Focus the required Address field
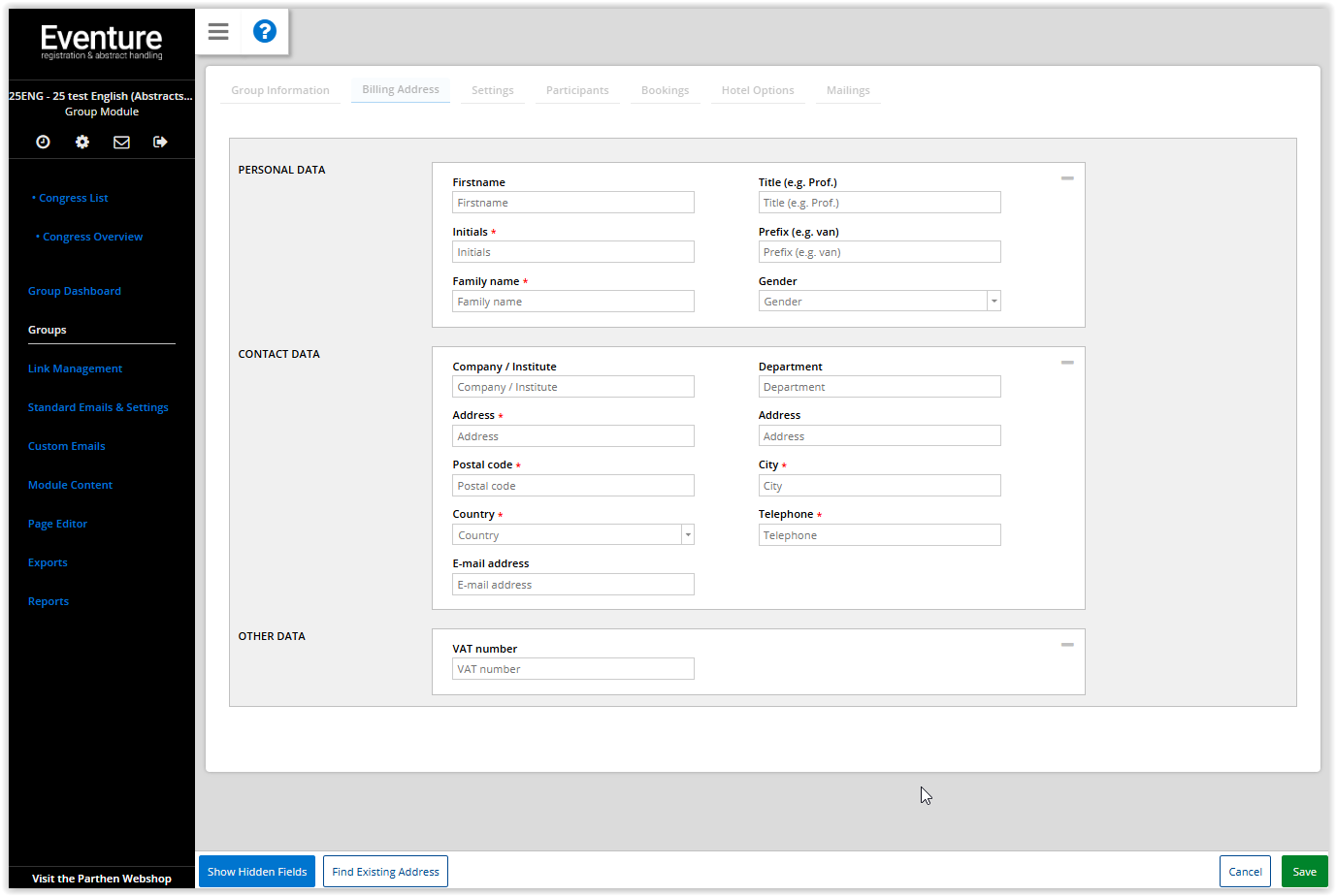This screenshot has width=1336, height=896. pos(573,436)
